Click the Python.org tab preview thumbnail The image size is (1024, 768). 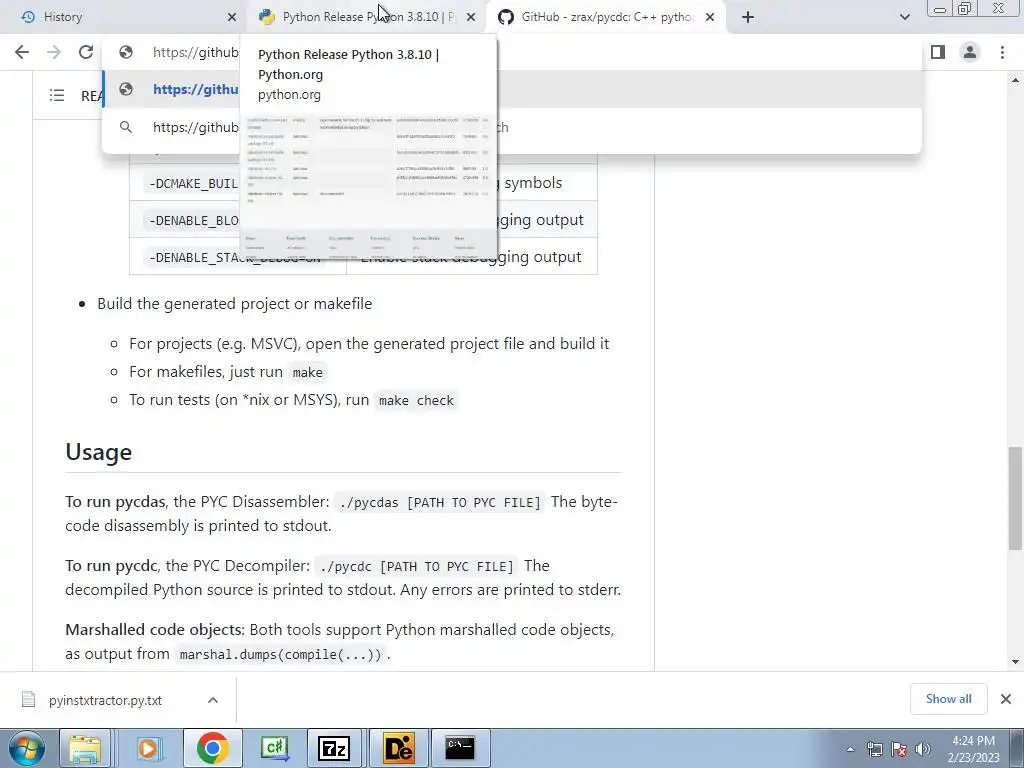[368, 185]
